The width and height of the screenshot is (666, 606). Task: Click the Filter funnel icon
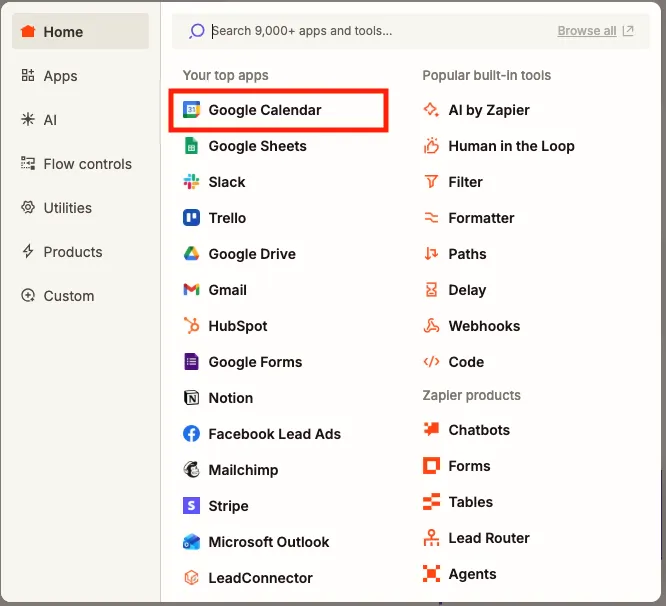(431, 182)
